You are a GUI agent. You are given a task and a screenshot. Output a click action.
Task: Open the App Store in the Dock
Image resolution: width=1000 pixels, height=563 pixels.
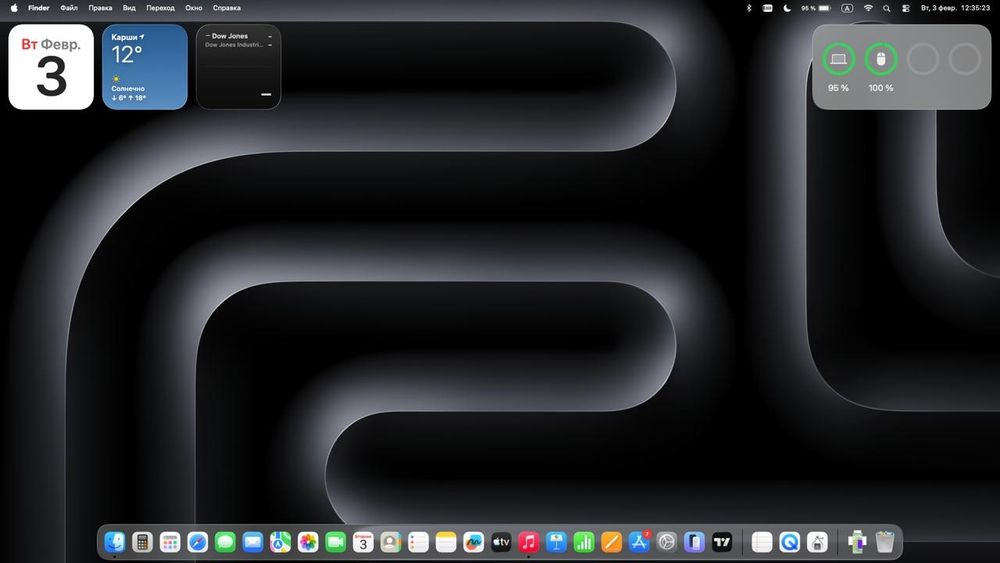tap(639, 542)
